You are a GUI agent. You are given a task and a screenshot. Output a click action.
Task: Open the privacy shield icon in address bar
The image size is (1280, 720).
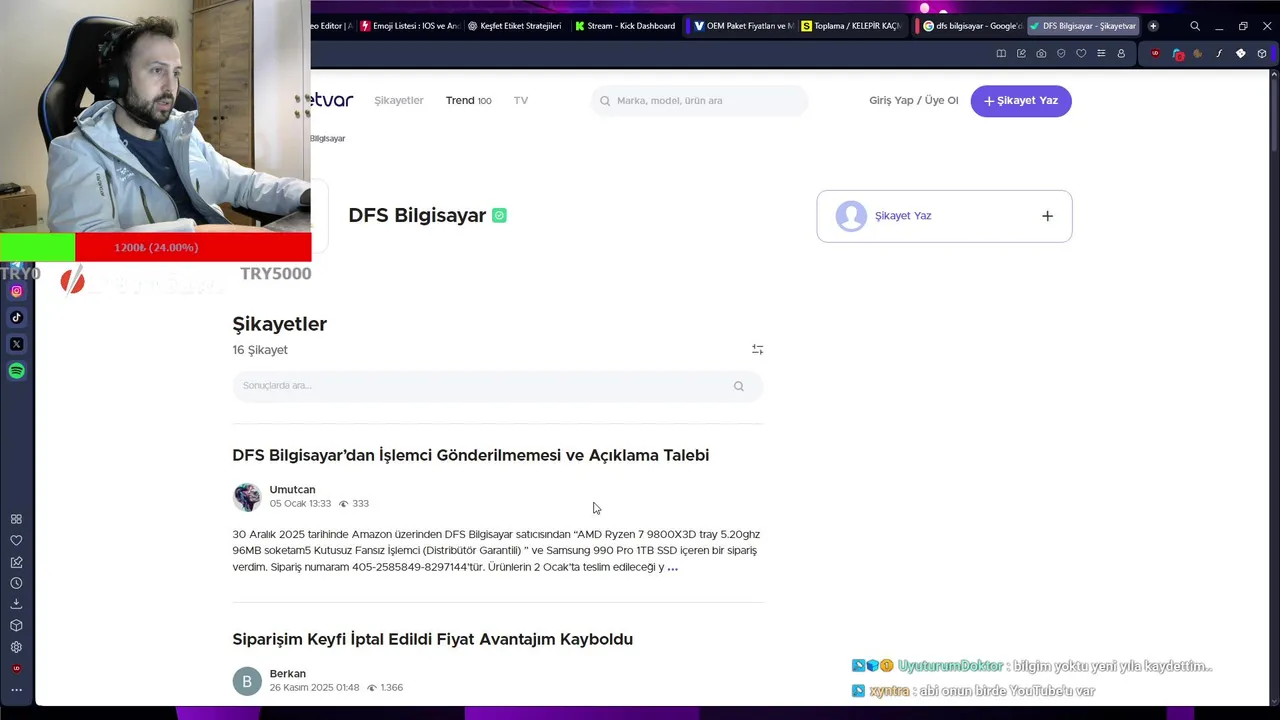point(1061,53)
